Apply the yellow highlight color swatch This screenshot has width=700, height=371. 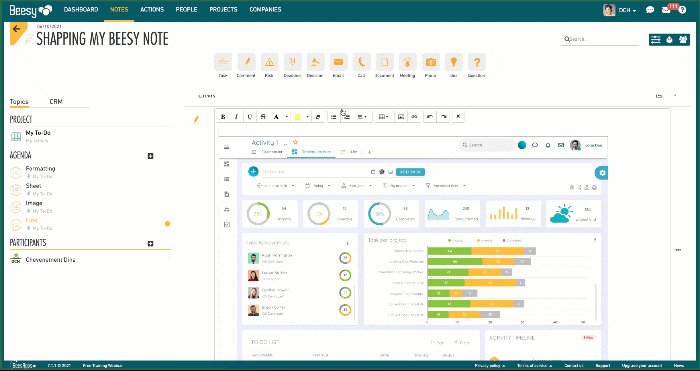pos(297,117)
